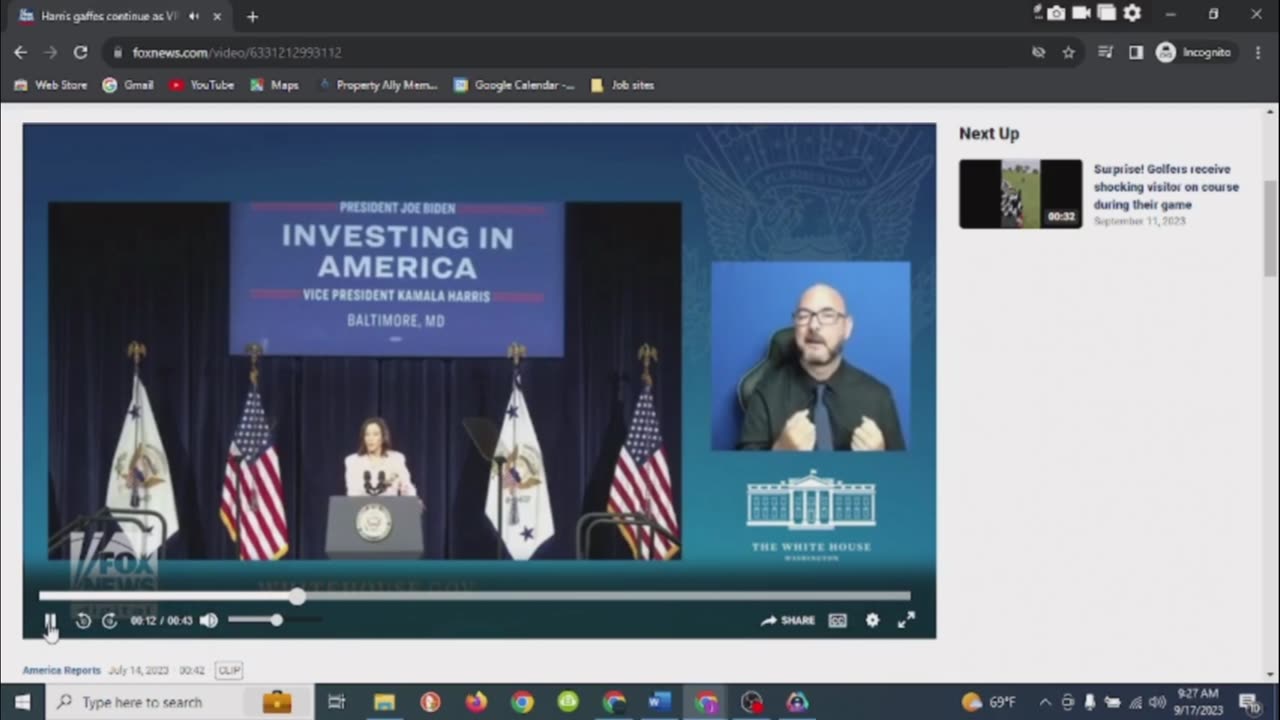The width and height of the screenshot is (1280, 720).
Task: Open the system volume tray icon
Action: (x=1157, y=702)
